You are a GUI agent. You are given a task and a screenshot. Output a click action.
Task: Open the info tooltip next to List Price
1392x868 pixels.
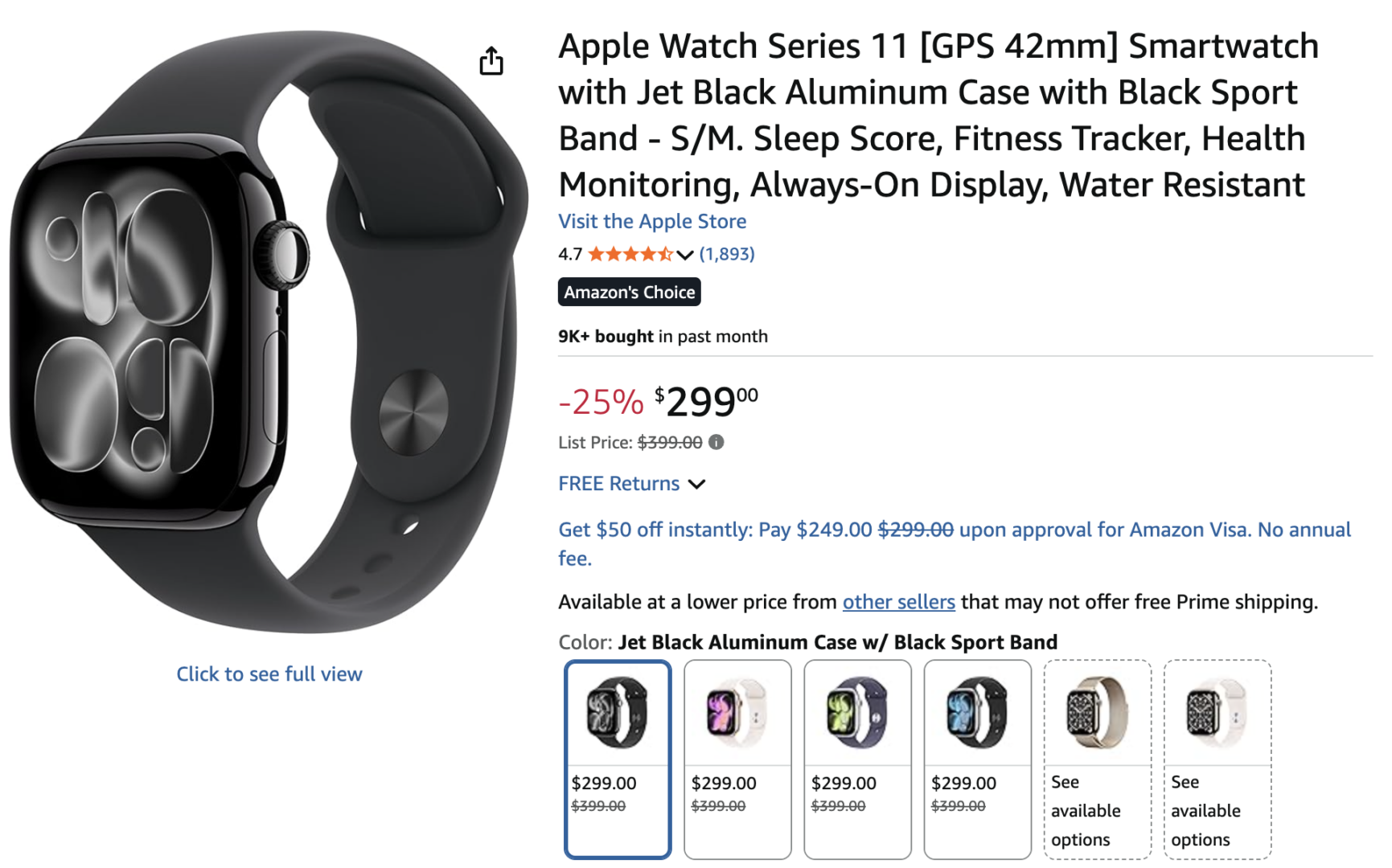click(x=717, y=442)
